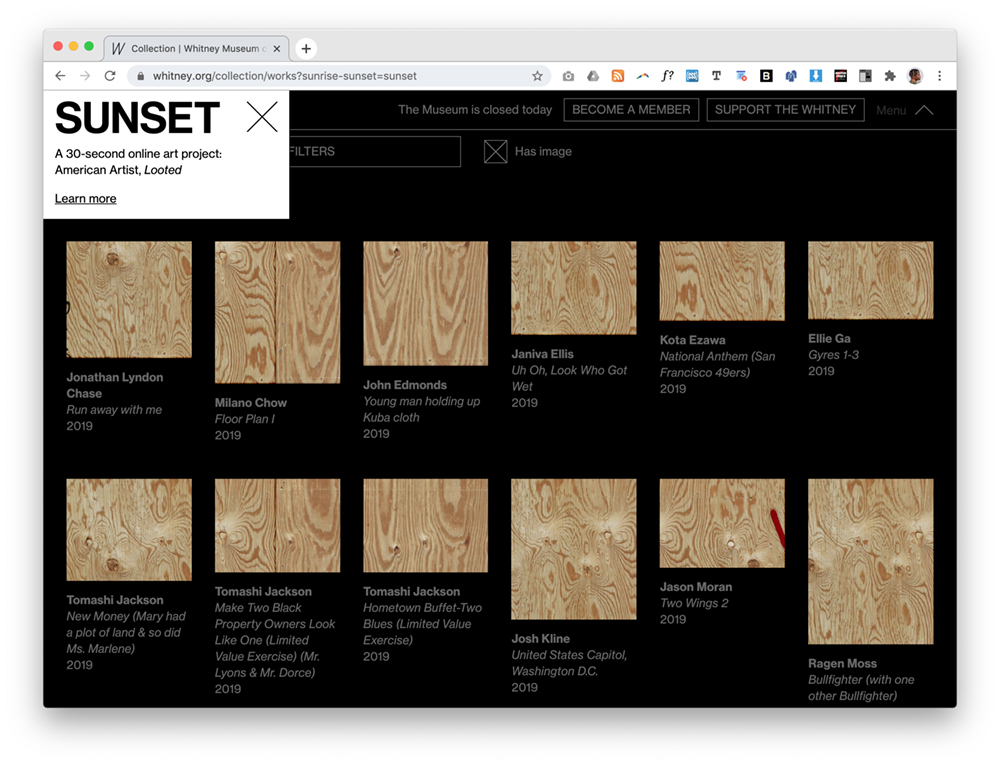The width and height of the screenshot is (1000, 765).
Task: Click the orange RSS feed extension icon
Action: [617, 76]
